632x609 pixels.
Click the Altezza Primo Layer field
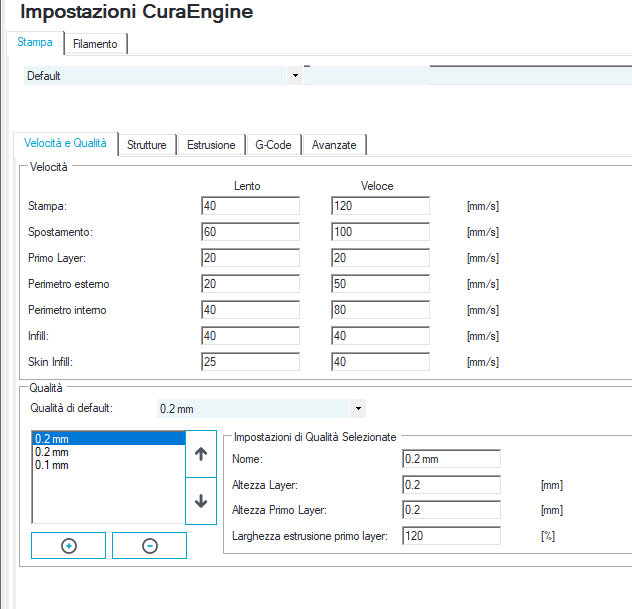coord(451,510)
